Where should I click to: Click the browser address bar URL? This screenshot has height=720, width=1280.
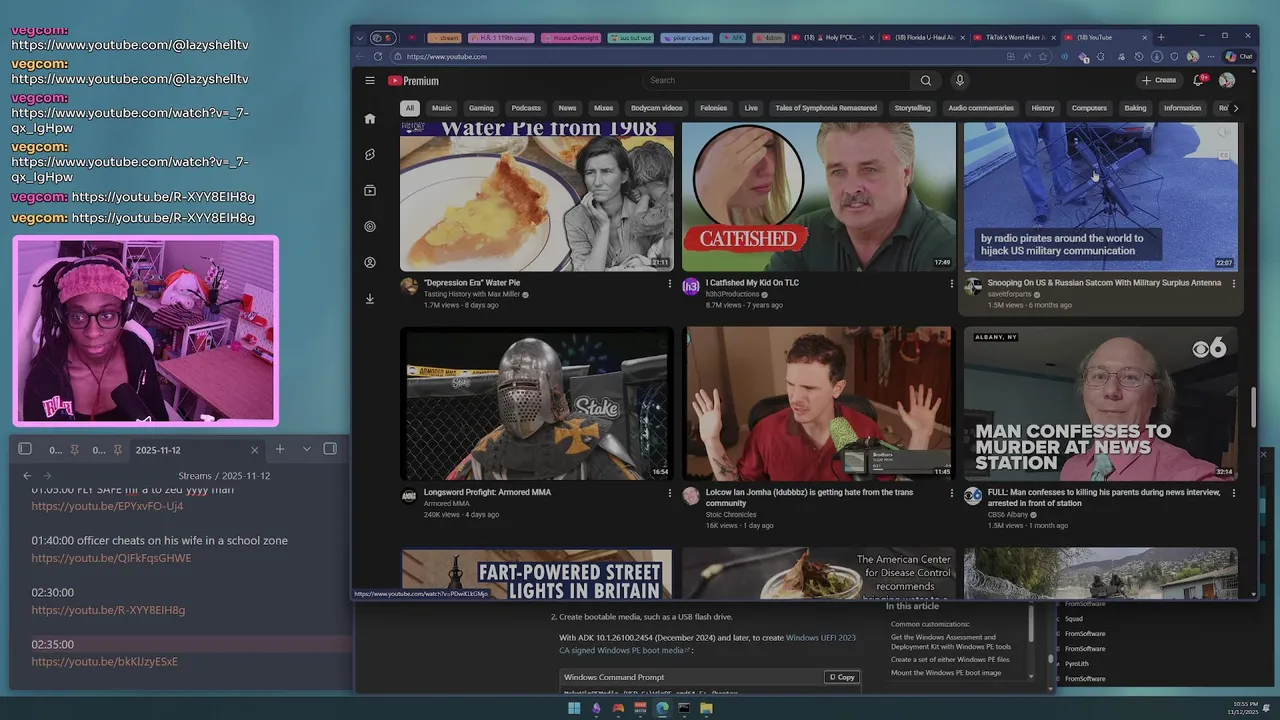click(x=446, y=57)
